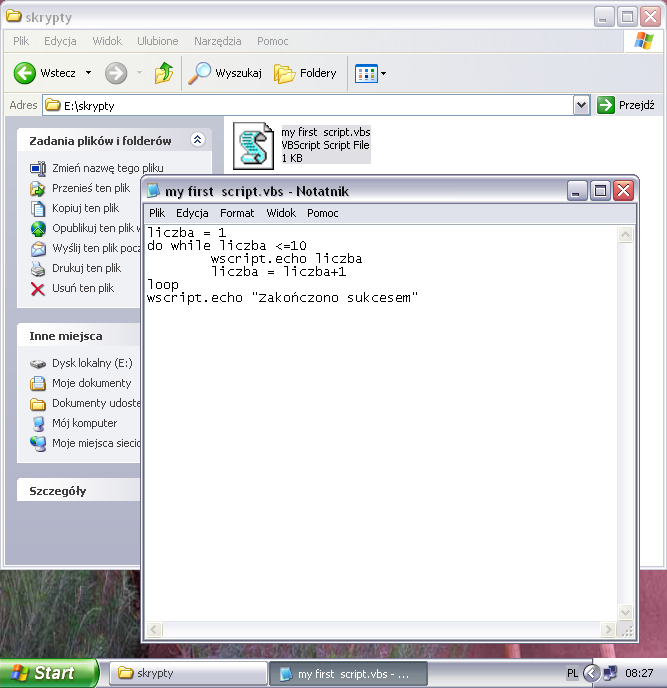
Task: Select the my first script.vbs file icon
Action: pos(253,146)
